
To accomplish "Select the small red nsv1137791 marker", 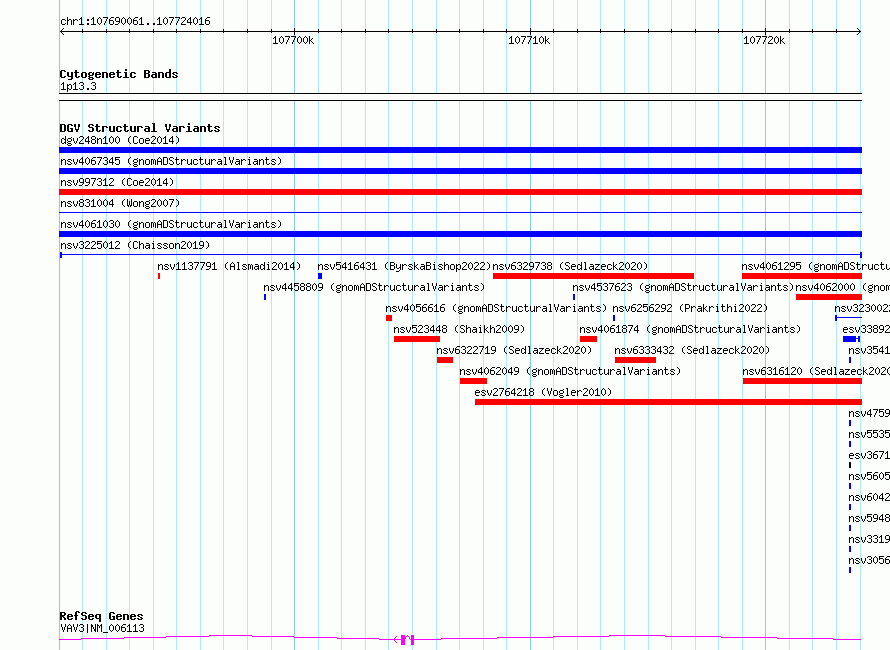I will 159,276.
